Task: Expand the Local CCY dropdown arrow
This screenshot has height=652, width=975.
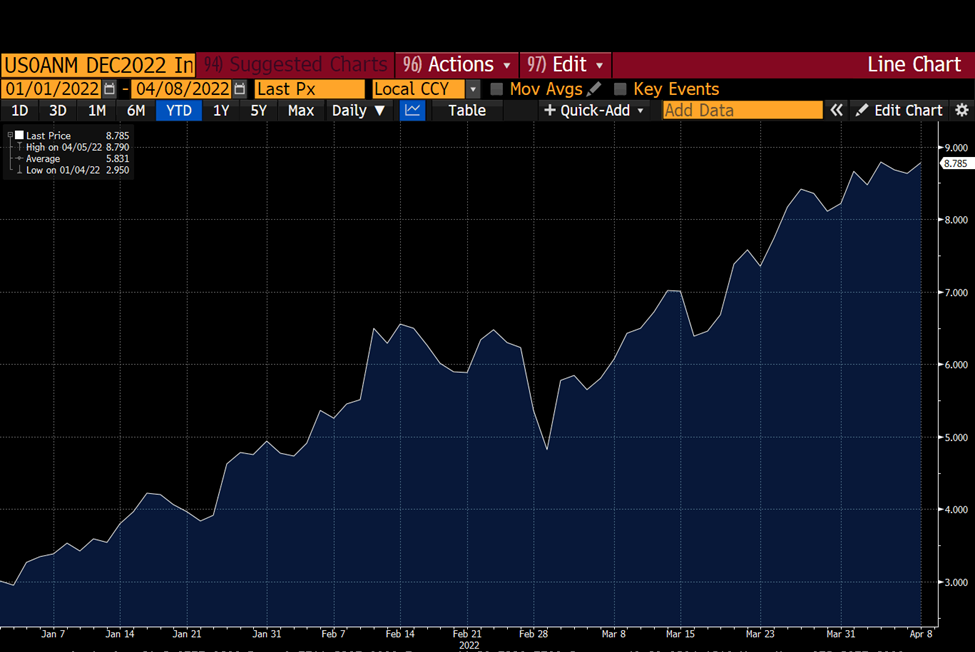Action: [x=473, y=89]
